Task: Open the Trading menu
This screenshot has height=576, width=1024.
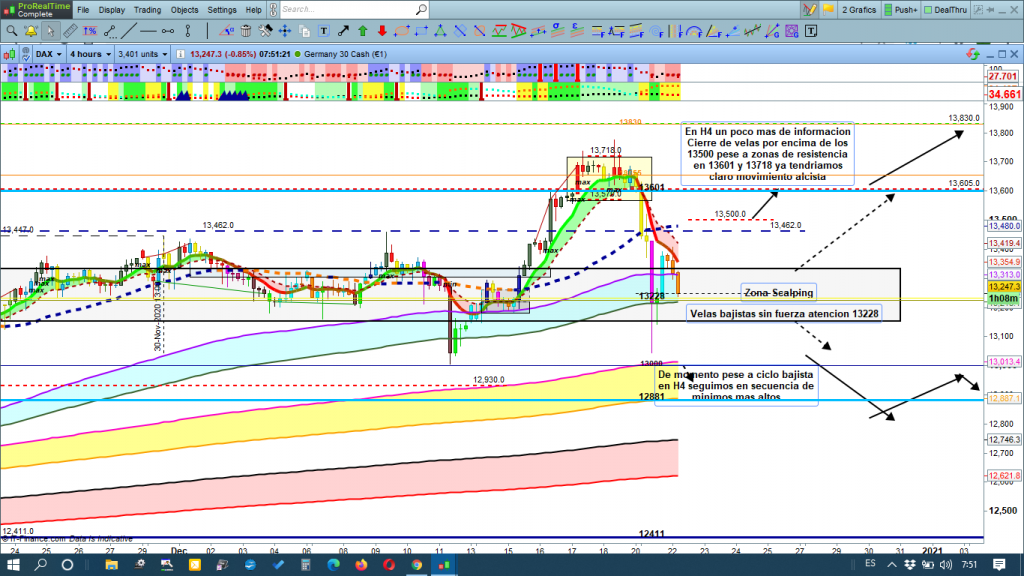Action: point(148,9)
